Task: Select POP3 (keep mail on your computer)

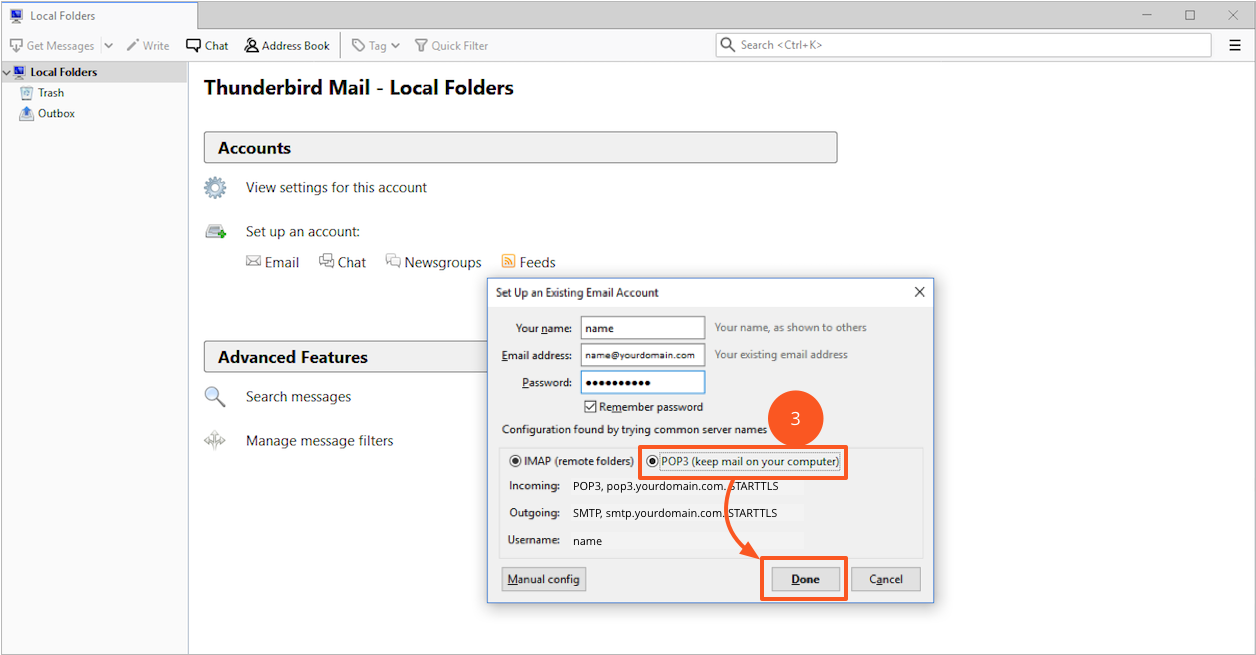Action: coord(653,461)
